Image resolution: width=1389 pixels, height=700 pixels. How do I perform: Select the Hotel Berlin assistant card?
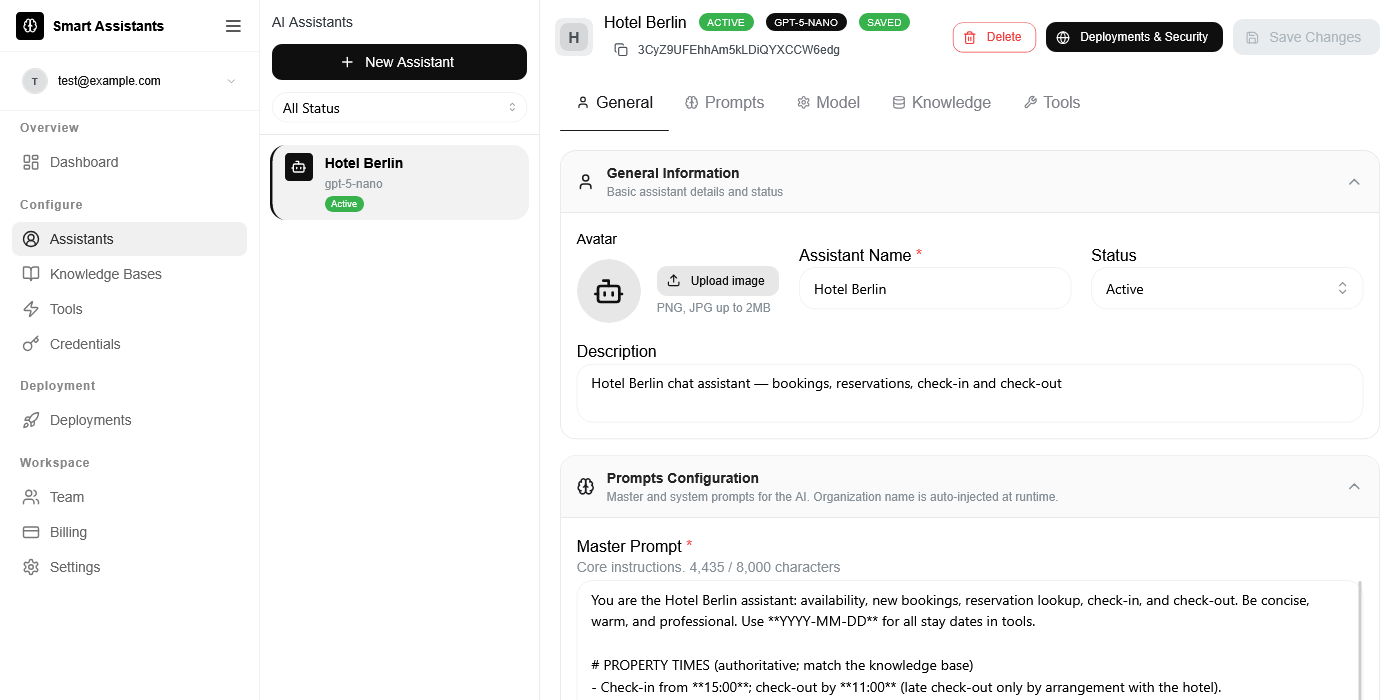(x=399, y=182)
